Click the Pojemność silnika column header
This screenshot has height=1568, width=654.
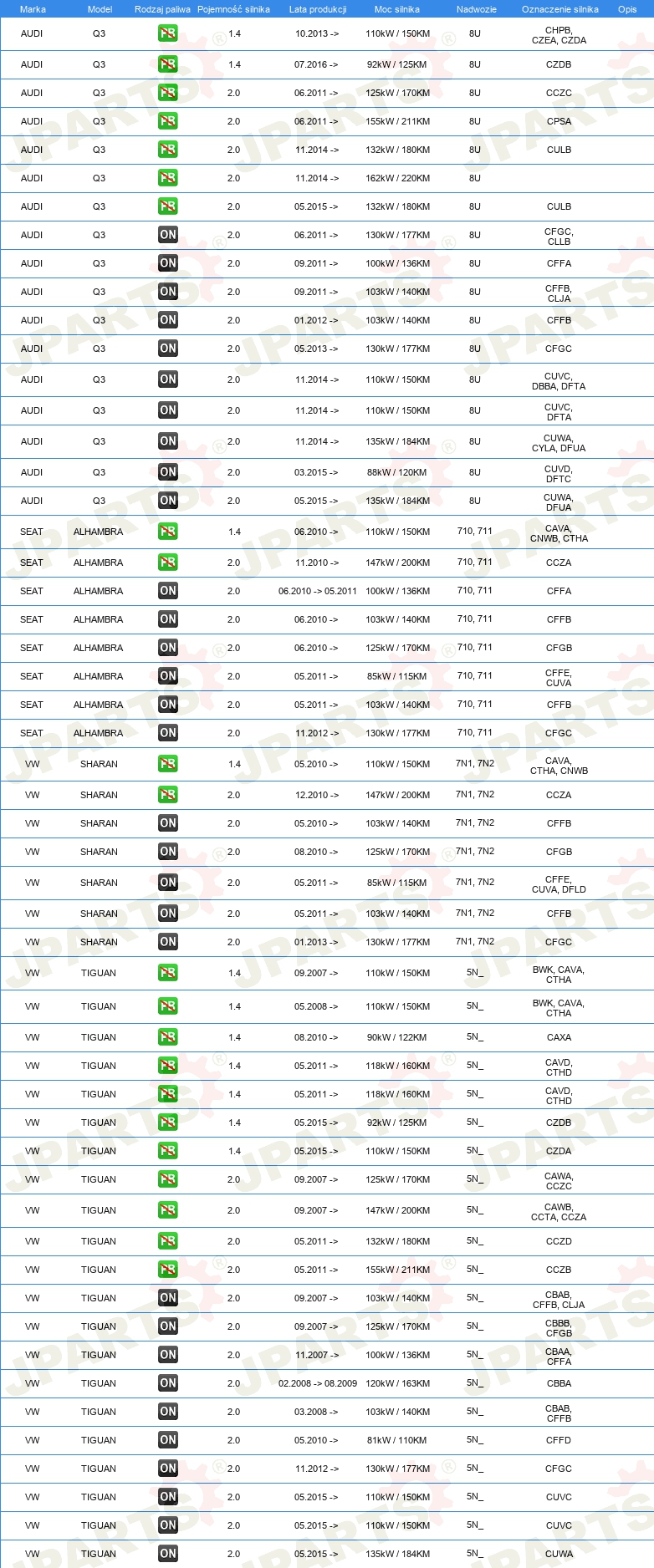[233, 9]
